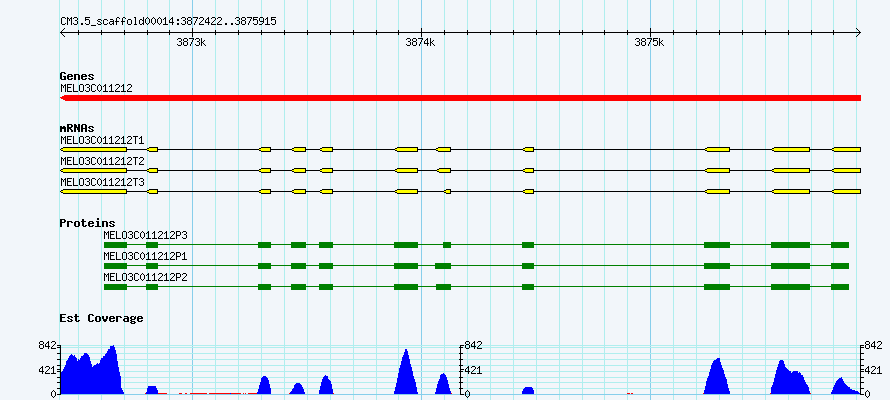Click the Proteins track title
890x400 pixels.
(87, 223)
